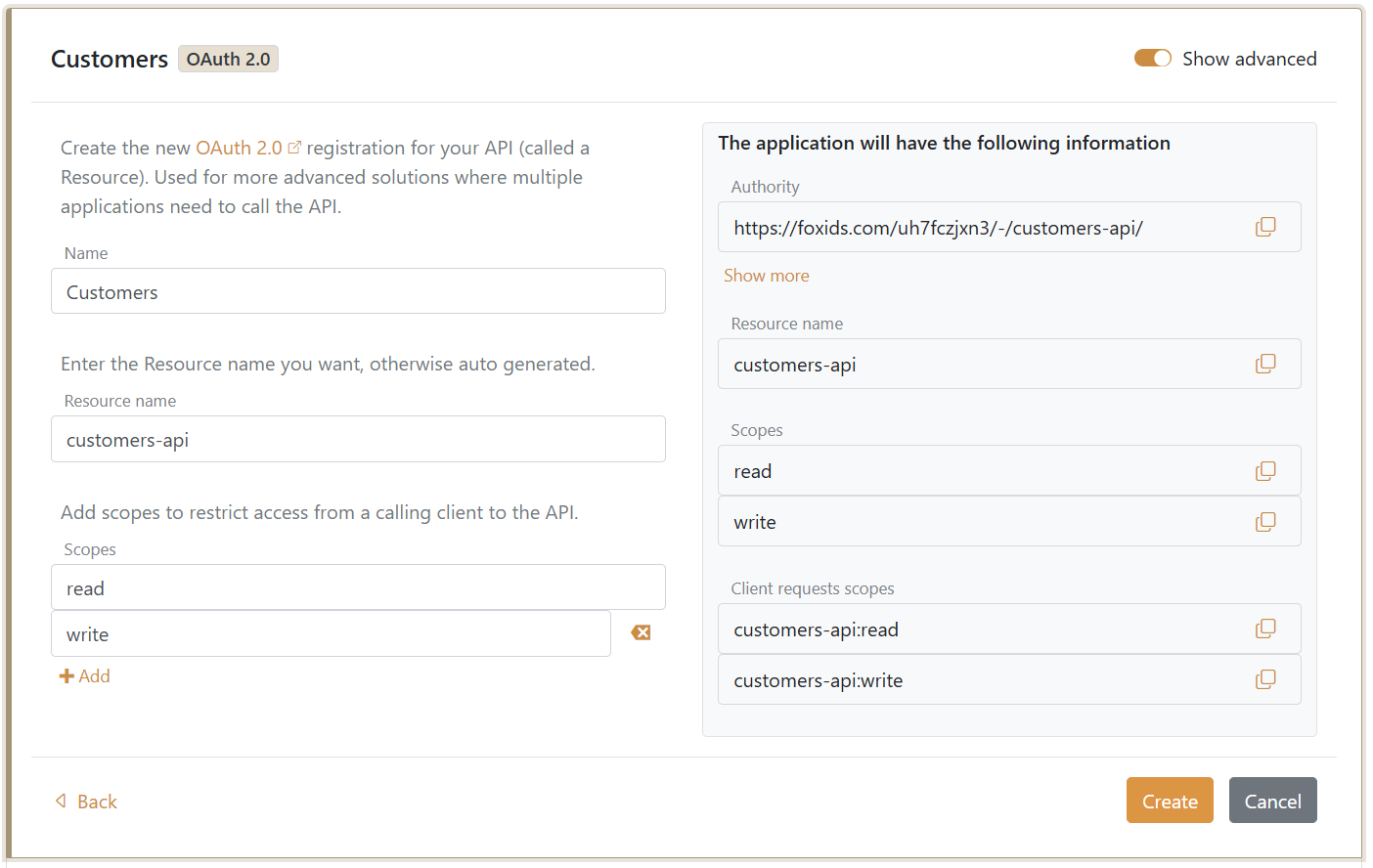Select the read-only Resource name field on the right
This screenshot has width=1373, height=868.
pyautogui.click(x=1009, y=364)
